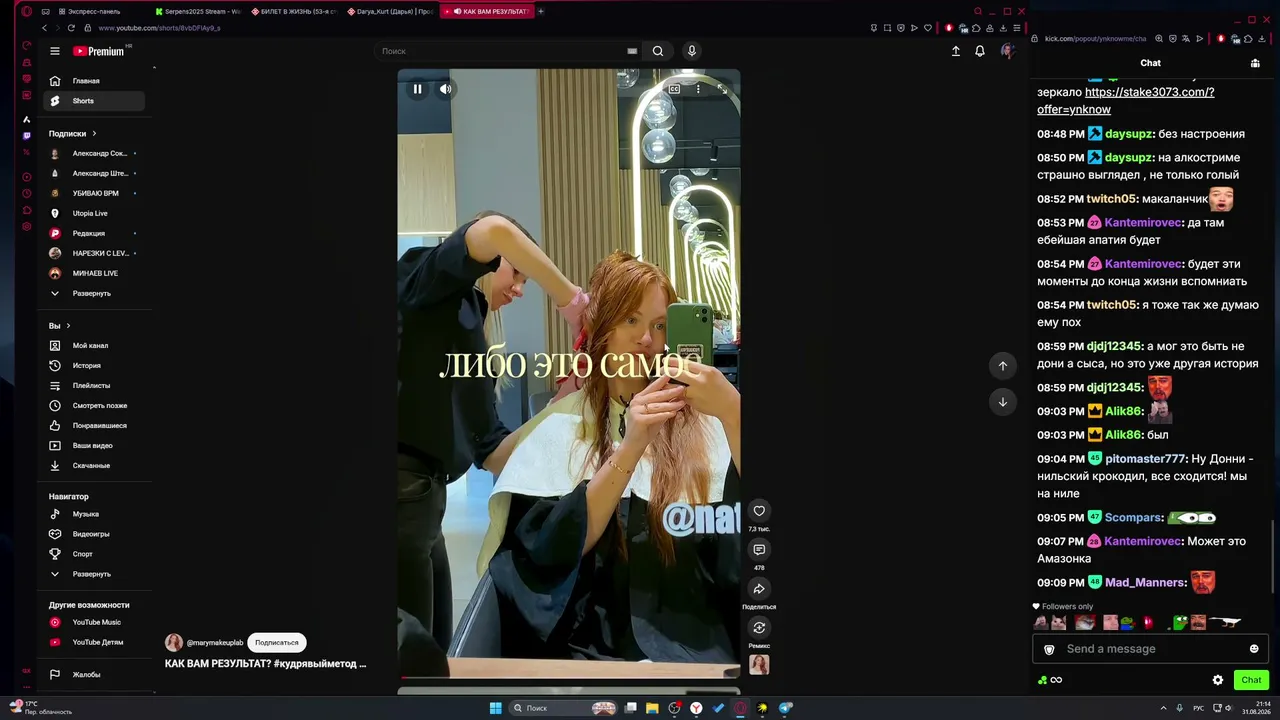1280x720 pixels.
Task: Start voice search with the microphone icon
Action: pyautogui.click(x=691, y=51)
